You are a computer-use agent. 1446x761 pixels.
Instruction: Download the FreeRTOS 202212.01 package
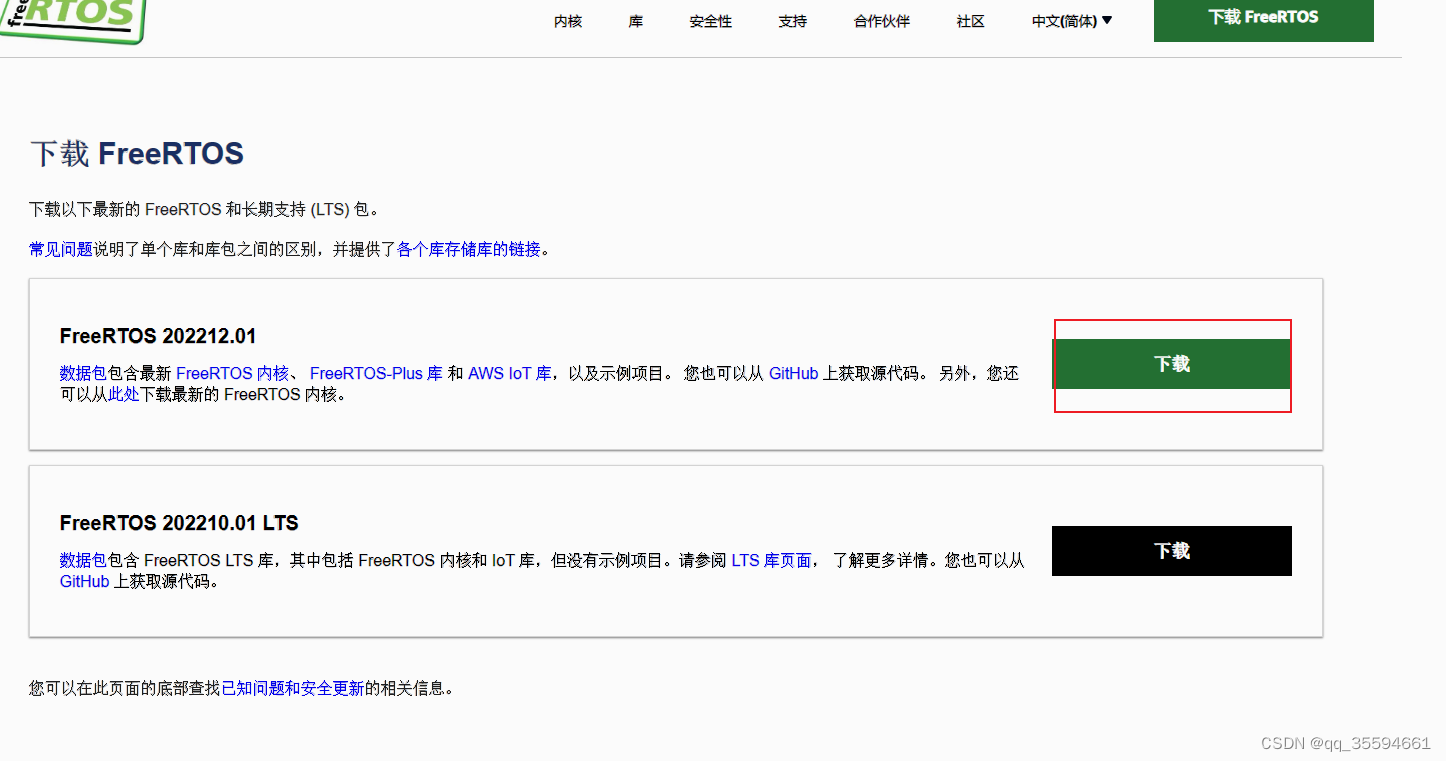pyautogui.click(x=1171, y=364)
